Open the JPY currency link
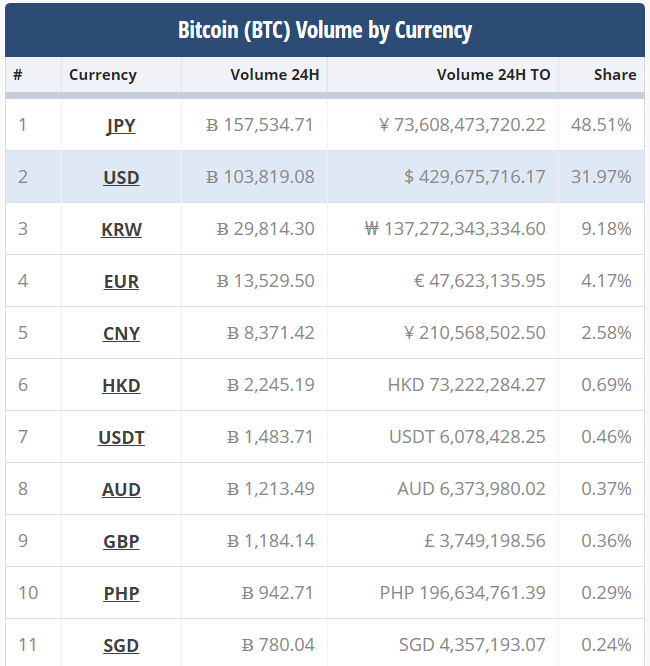This screenshot has width=650, height=666. (x=121, y=126)
